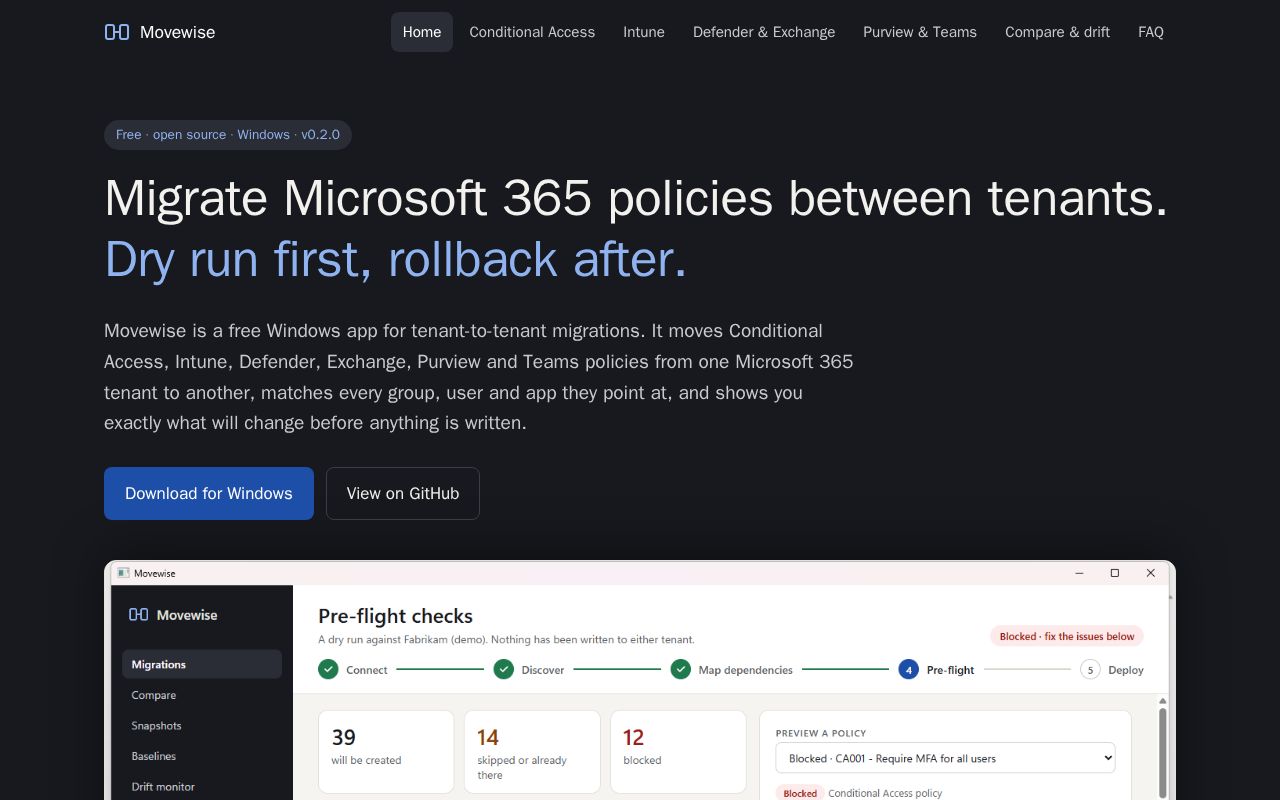This screenshot has width=1280, height=800.
Task: Open Compare & drift page
Action: [1057, 32]
